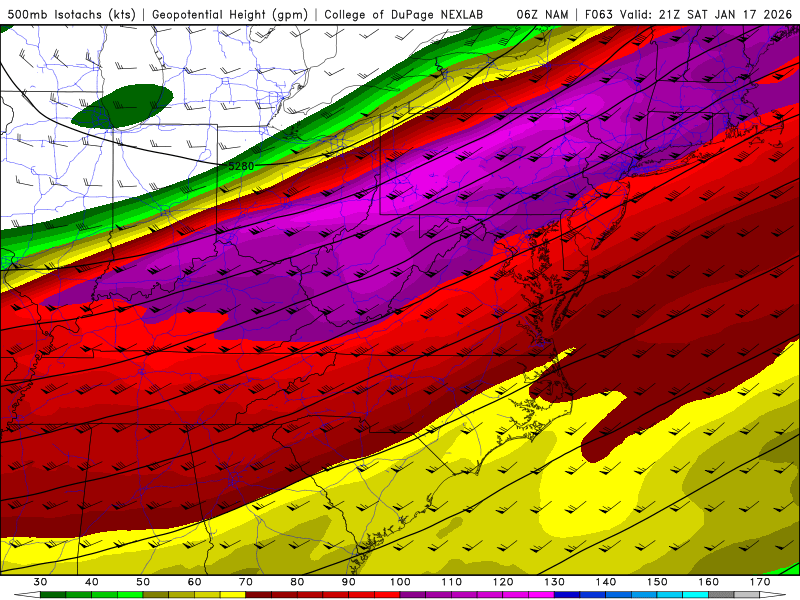Click the "F063 Valid: 21Z SAT JAN 17 2026" text
This screenshot has width=800, height=600.
click(x=688, y=15)
